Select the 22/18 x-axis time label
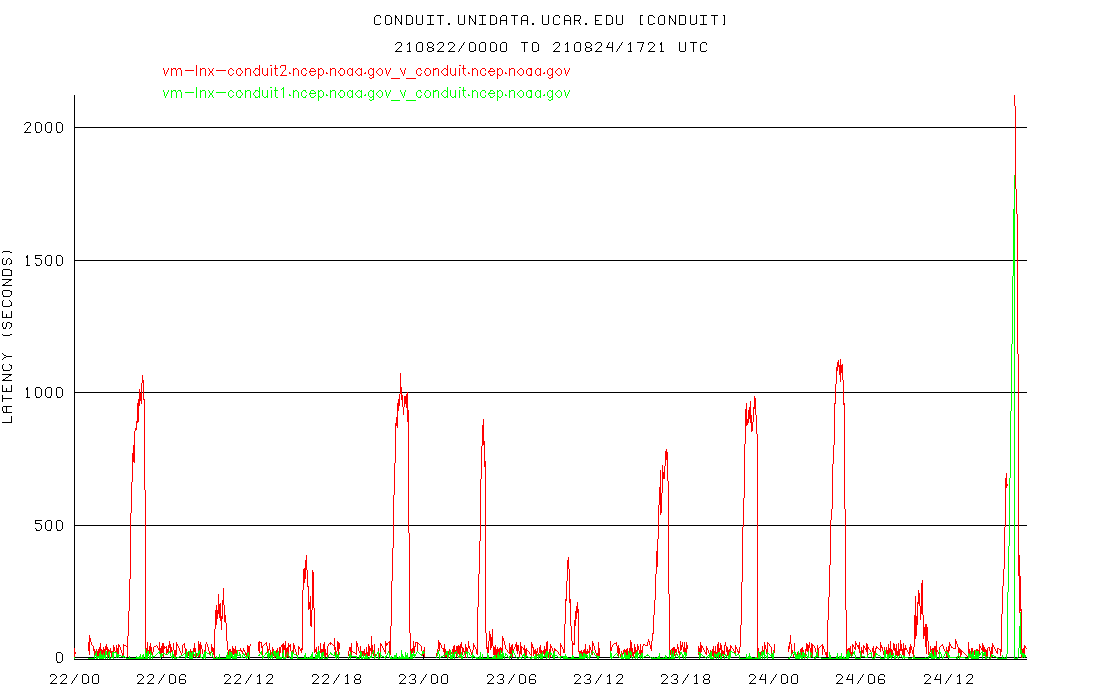The image size is (1100, 700). pos(337,679)
